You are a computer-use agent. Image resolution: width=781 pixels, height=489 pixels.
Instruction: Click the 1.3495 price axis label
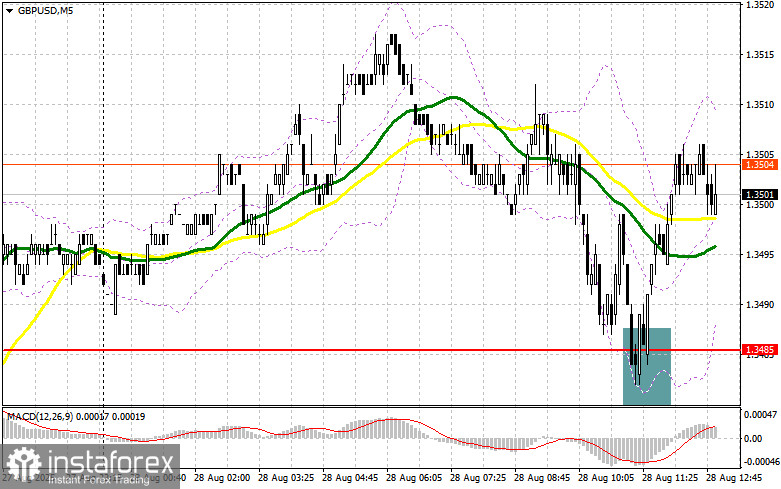click(x=760, y=254)
